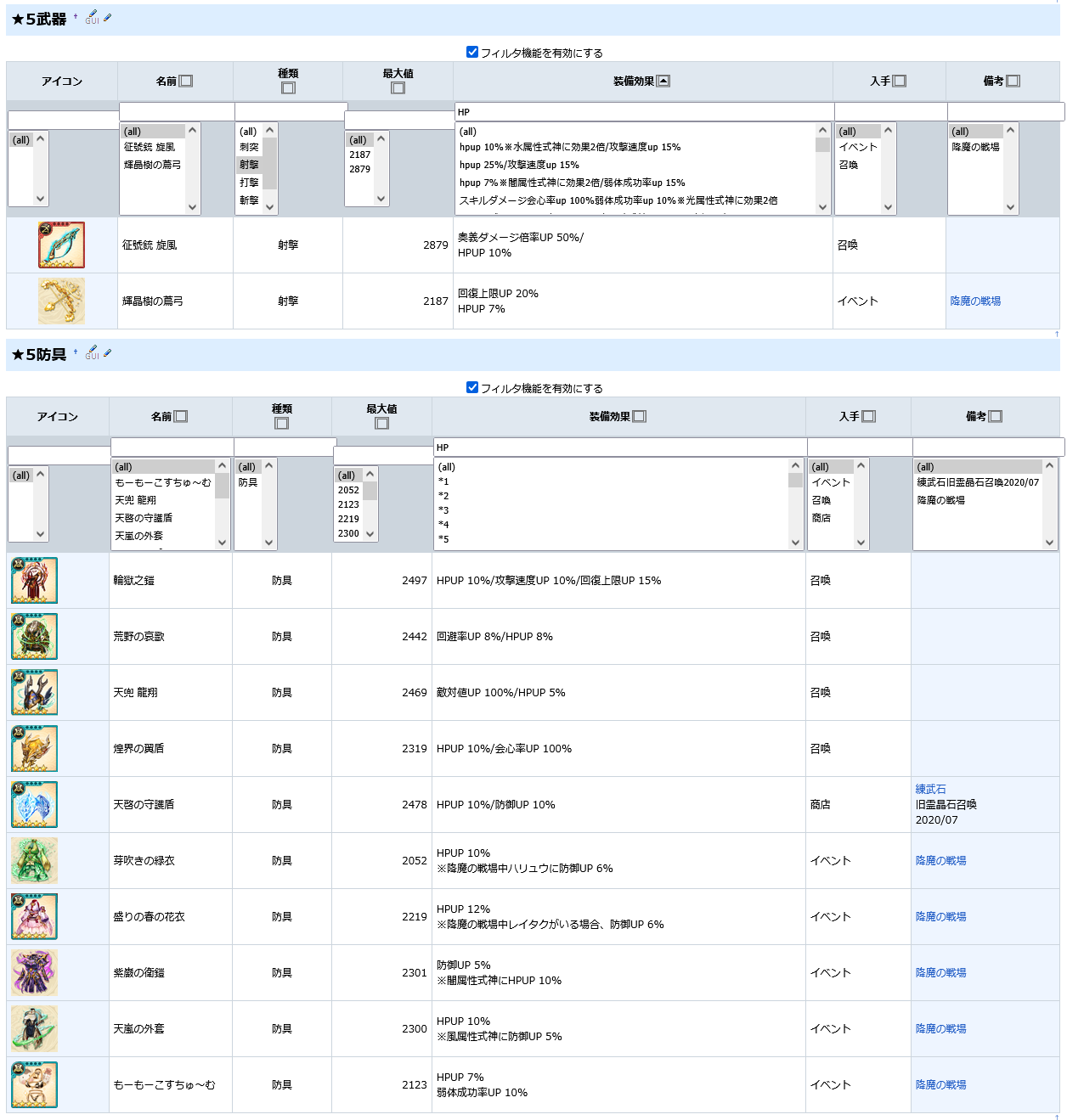The height and width of the screenshot is (1120, 1067).
Task: Select 召喚 in the weapons 入手 filter list
Action: tap(849, 165)
